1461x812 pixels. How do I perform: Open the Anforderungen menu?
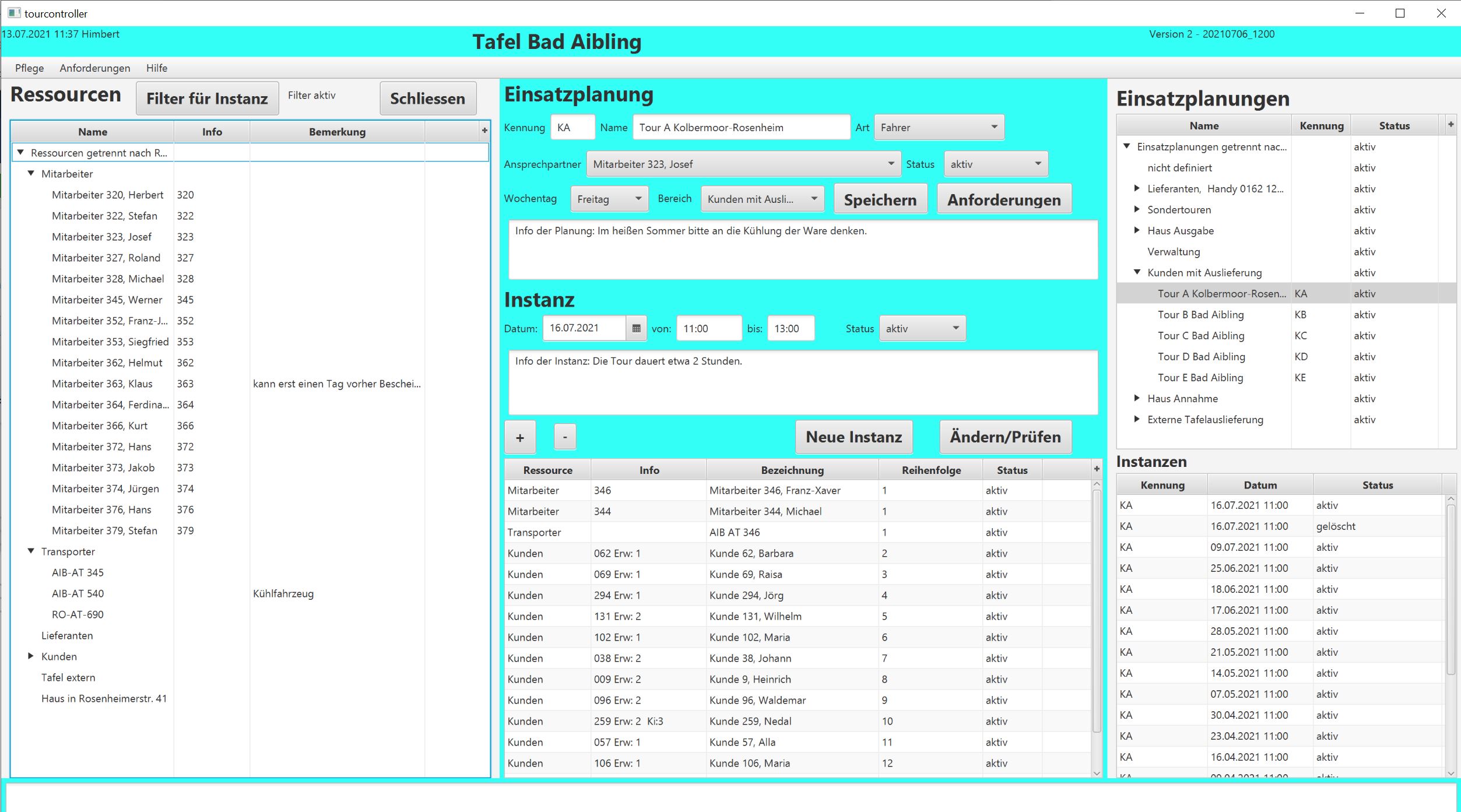click(94, 68)
